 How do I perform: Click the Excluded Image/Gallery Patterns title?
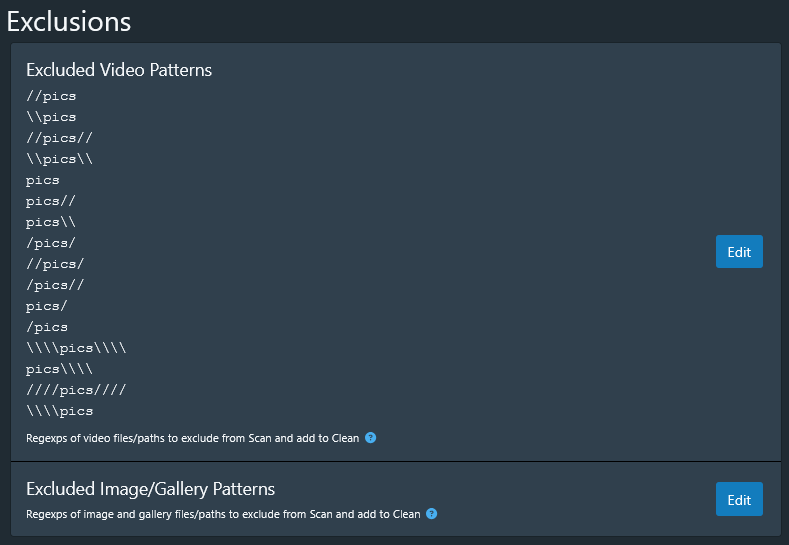click(x=150, y=489)
